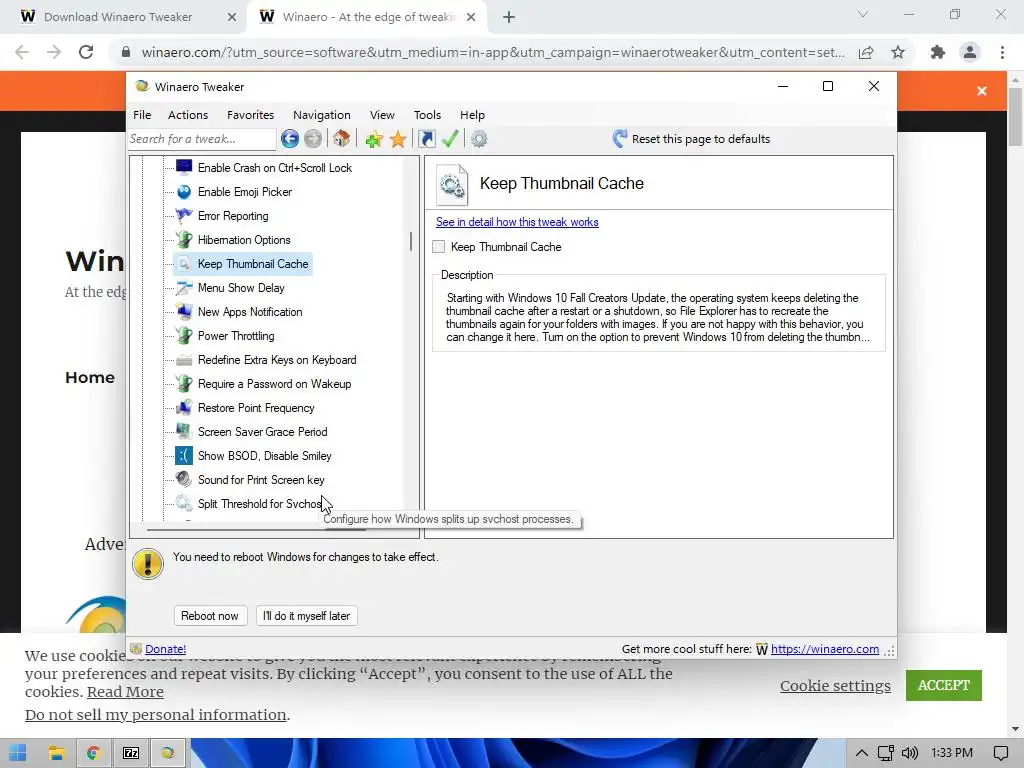Click the Error Reporting flag icon
The height and width of the screenshot is (768, 1024).
click(x=184, y=216)
